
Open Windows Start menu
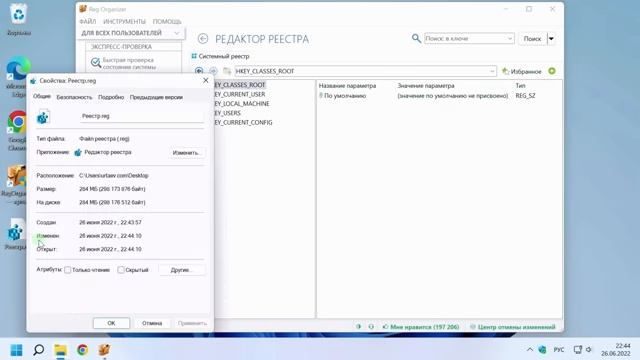click(x=16, y=350)
